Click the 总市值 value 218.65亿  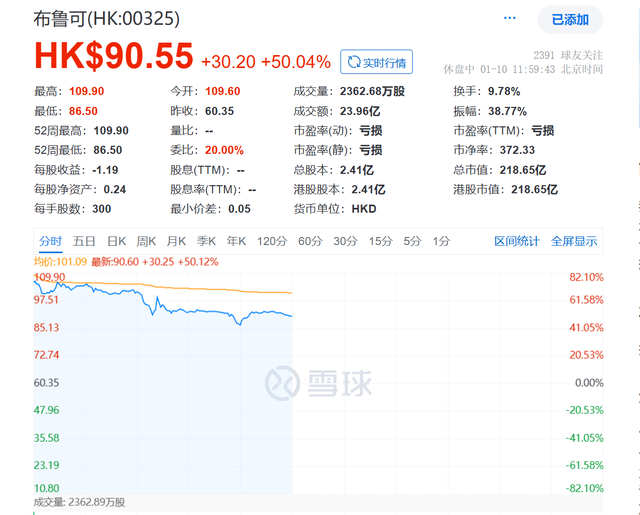click(x=523, y=170)
